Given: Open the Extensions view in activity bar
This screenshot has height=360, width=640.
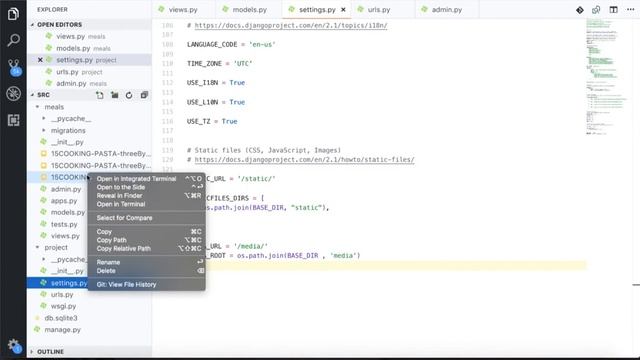Looking at the screenshot, I should (x=13, y=120).
